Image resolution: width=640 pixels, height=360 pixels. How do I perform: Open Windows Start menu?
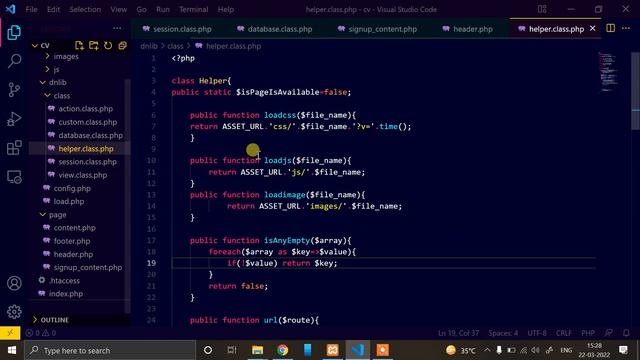click(x=11, y=350)
